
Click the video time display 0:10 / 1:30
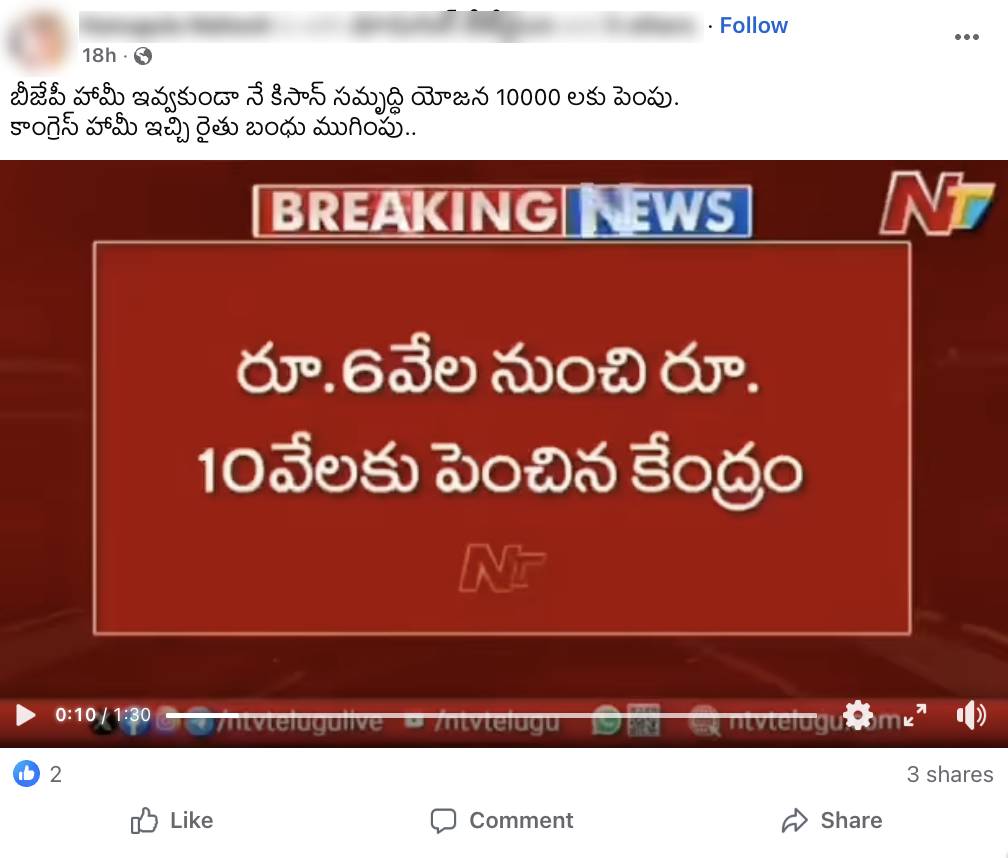pyautogui.click(x=103, y=715)
